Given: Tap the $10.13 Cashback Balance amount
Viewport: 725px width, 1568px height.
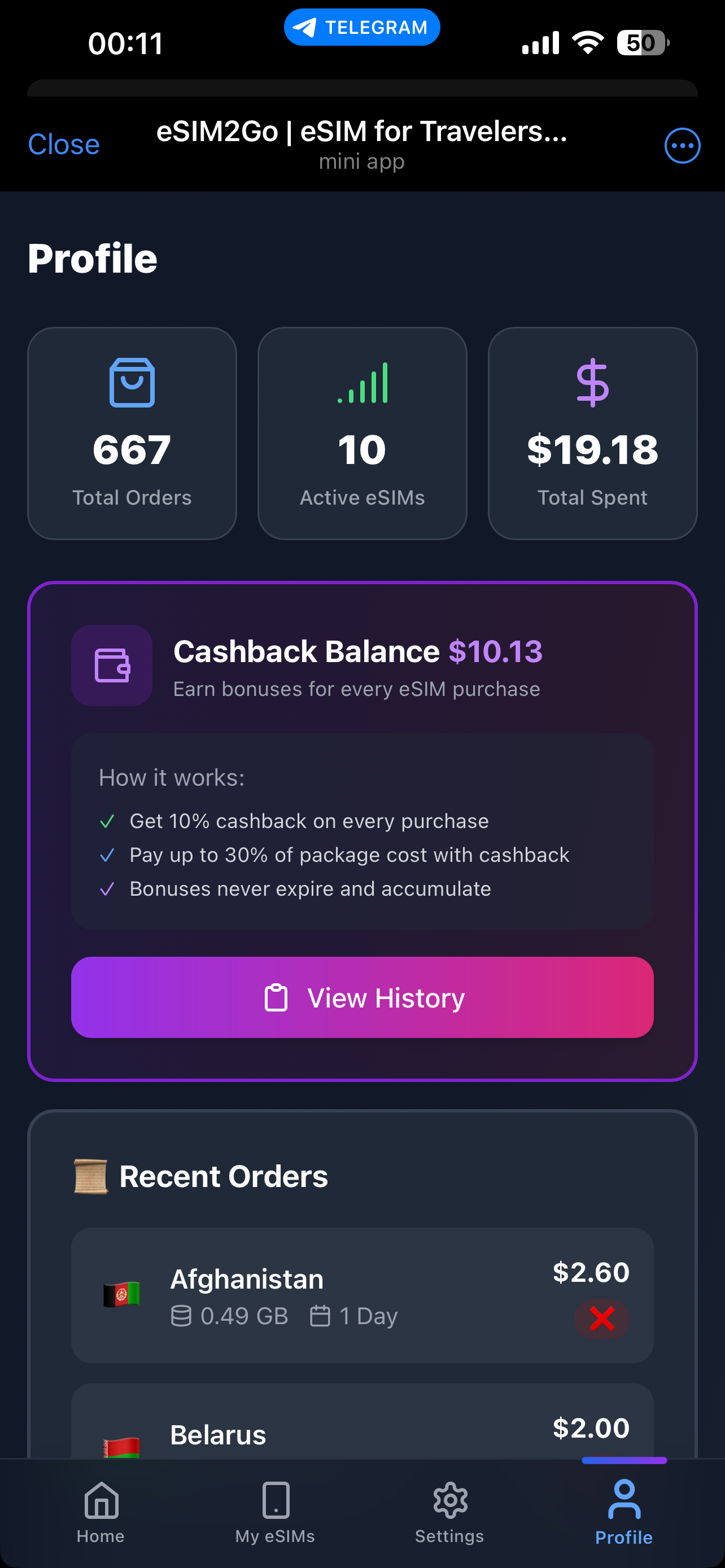Looking at the screenshot, I should pos(495,652).
